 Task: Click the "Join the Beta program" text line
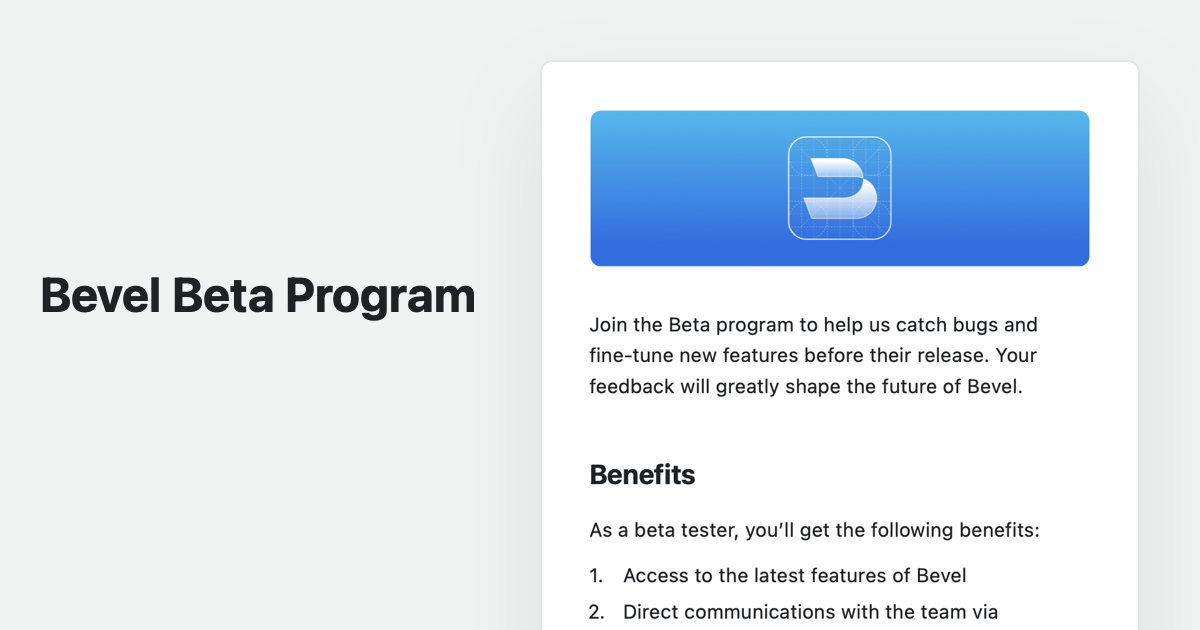click(680, 325)
